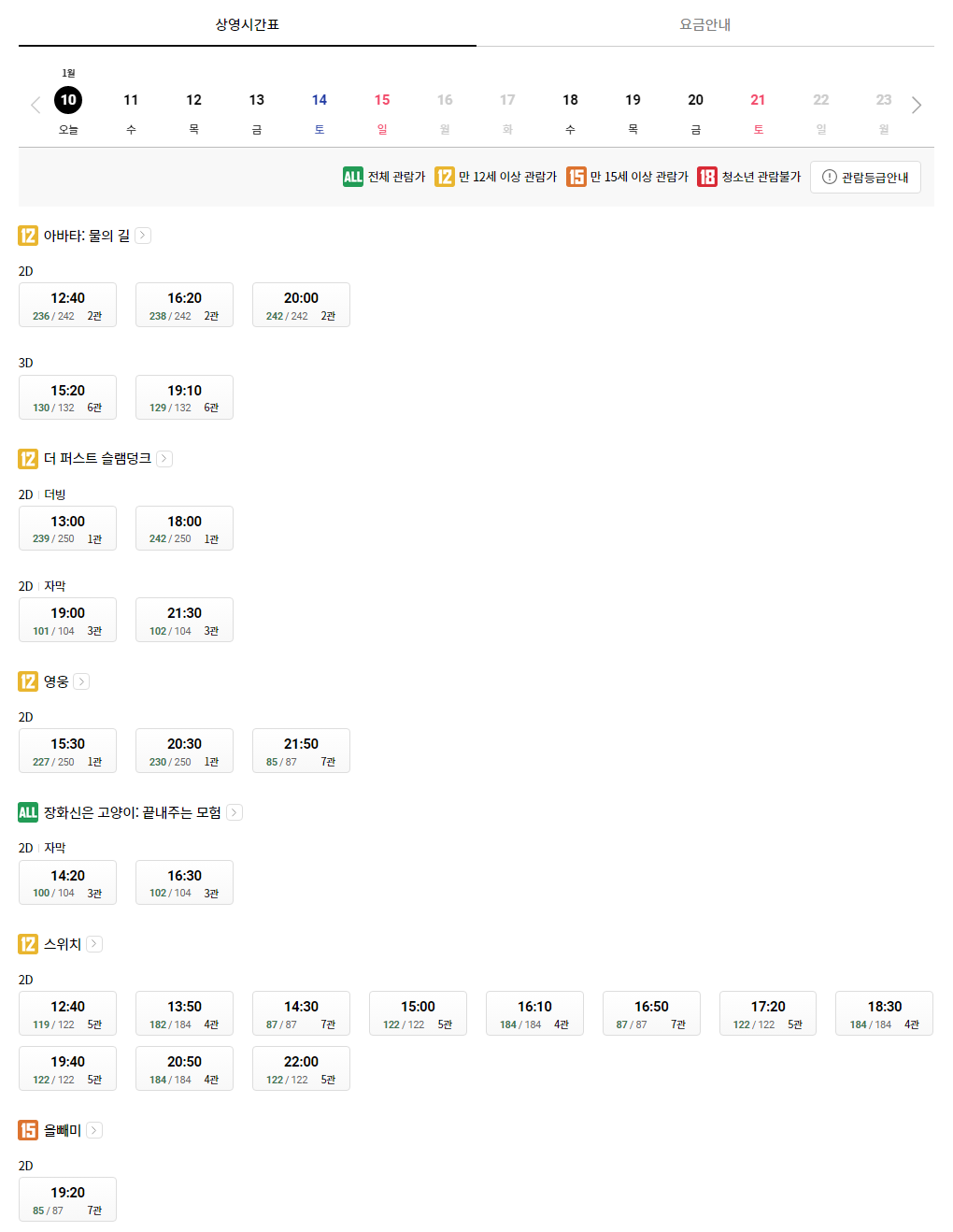Book 스위치 13:50 showing
Screen dimensions: 953x1232
click(x=184, y=1013)
